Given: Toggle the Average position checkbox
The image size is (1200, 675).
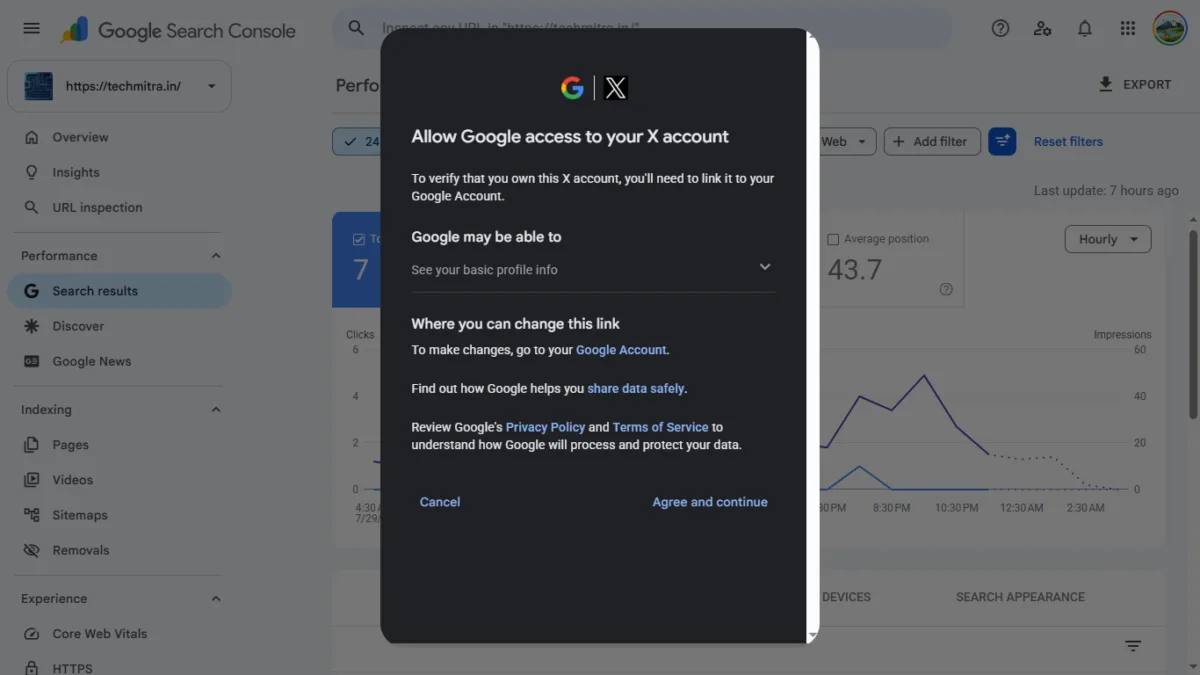Looking at the screenshot, I should coord(833,240).
